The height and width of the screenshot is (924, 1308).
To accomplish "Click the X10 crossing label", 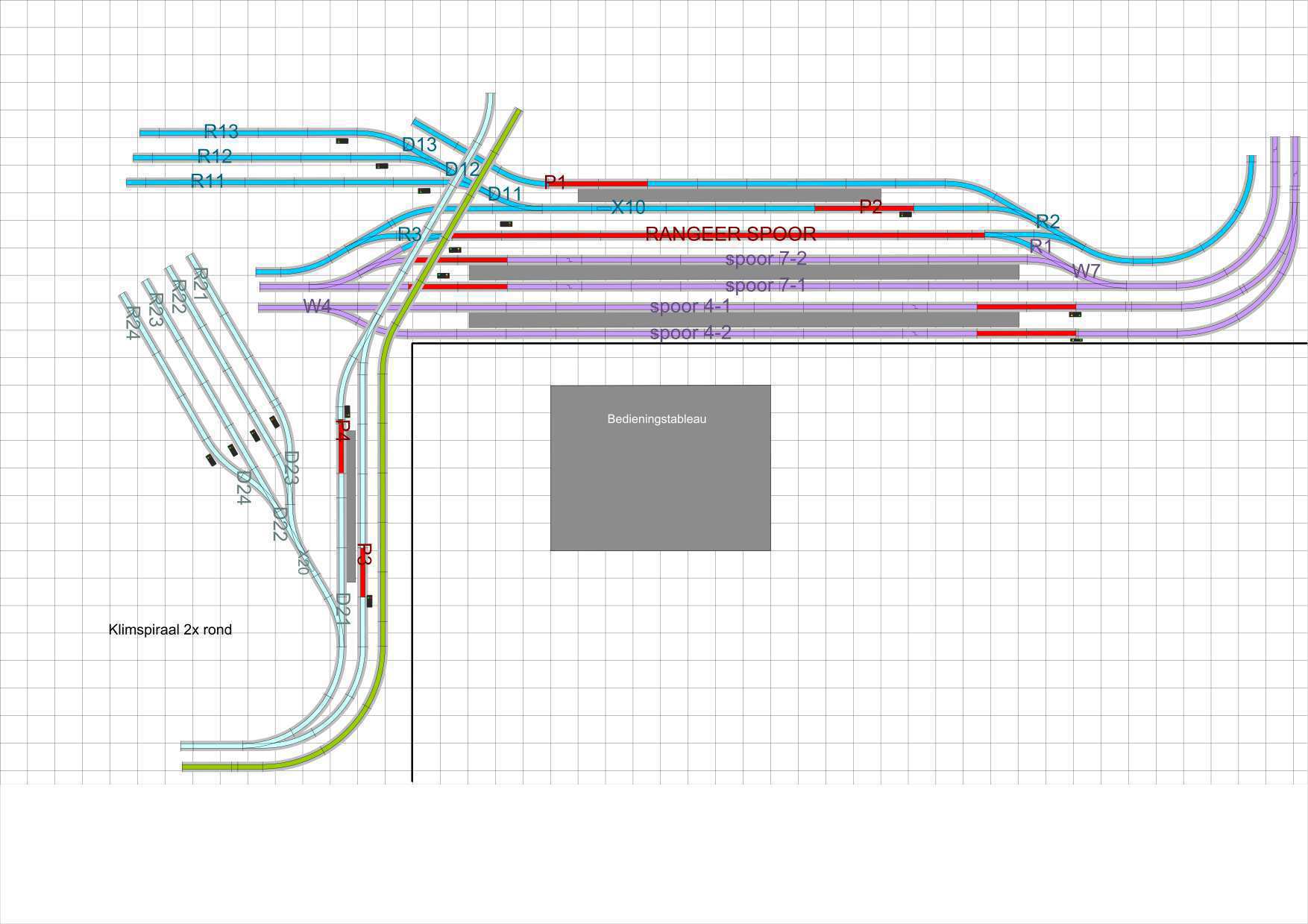I will 628,207.
